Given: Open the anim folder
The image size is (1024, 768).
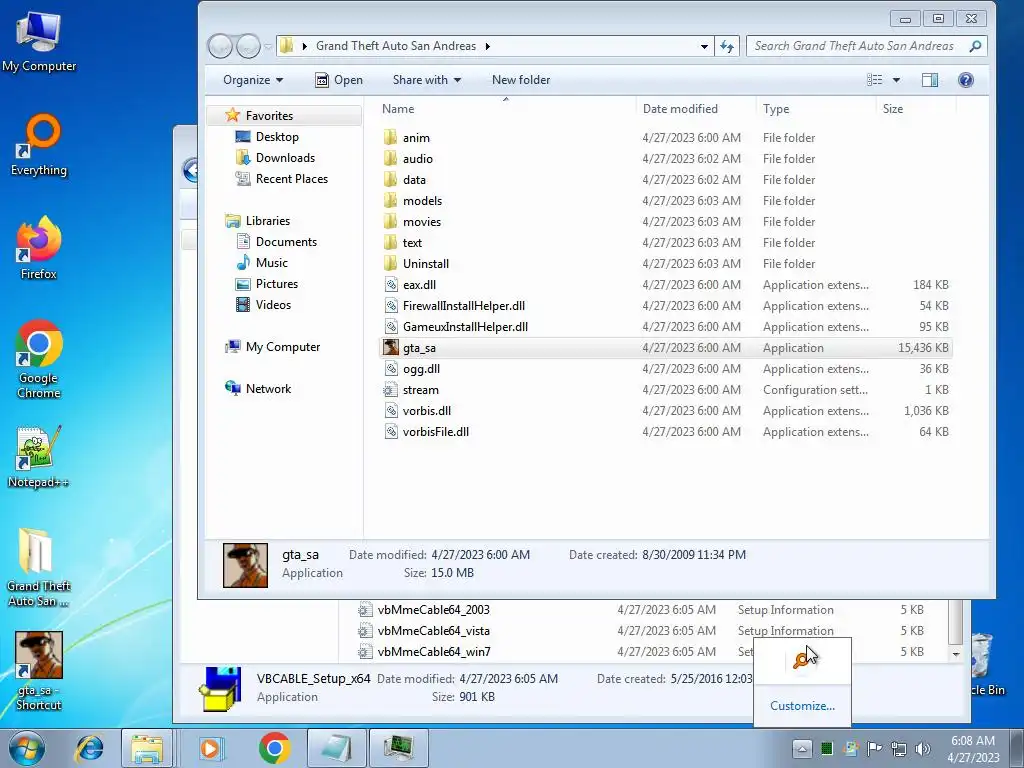Looking at the screenshot, I should [x=666, y=138].
